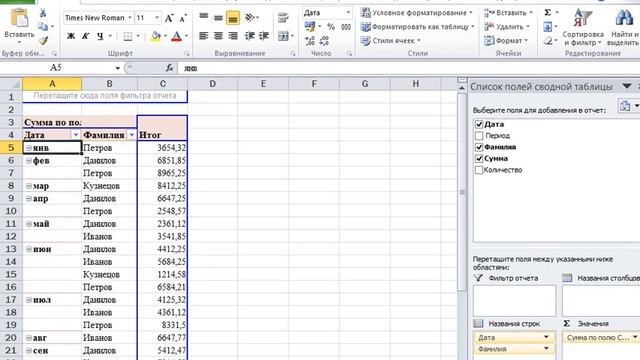Click inside the formula bar
The width and height of the screenshot is (640, 360).
(x=409, y=68)
